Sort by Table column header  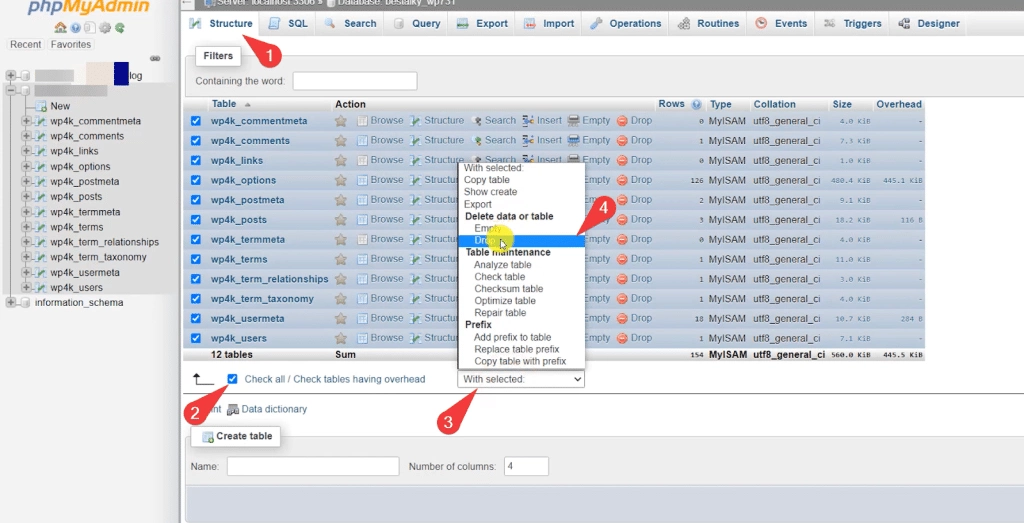(x=224, y=104)
